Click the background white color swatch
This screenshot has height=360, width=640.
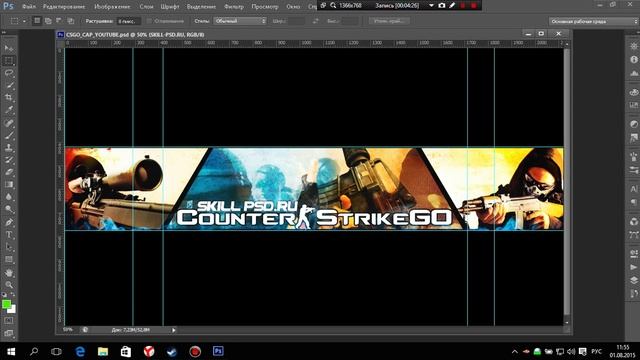(13, 310)
